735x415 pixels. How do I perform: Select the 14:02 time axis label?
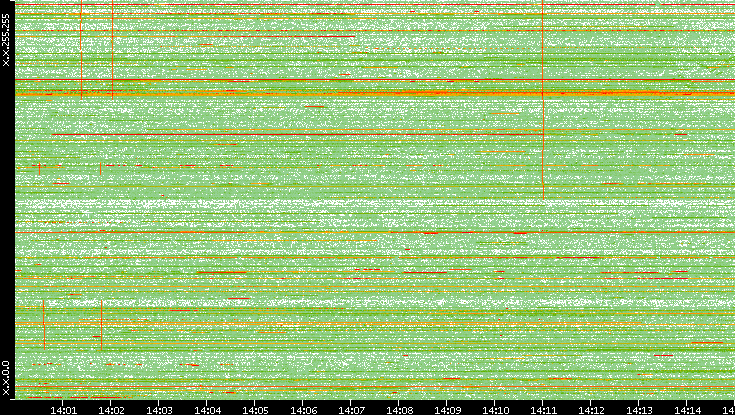tap(111, 410)
